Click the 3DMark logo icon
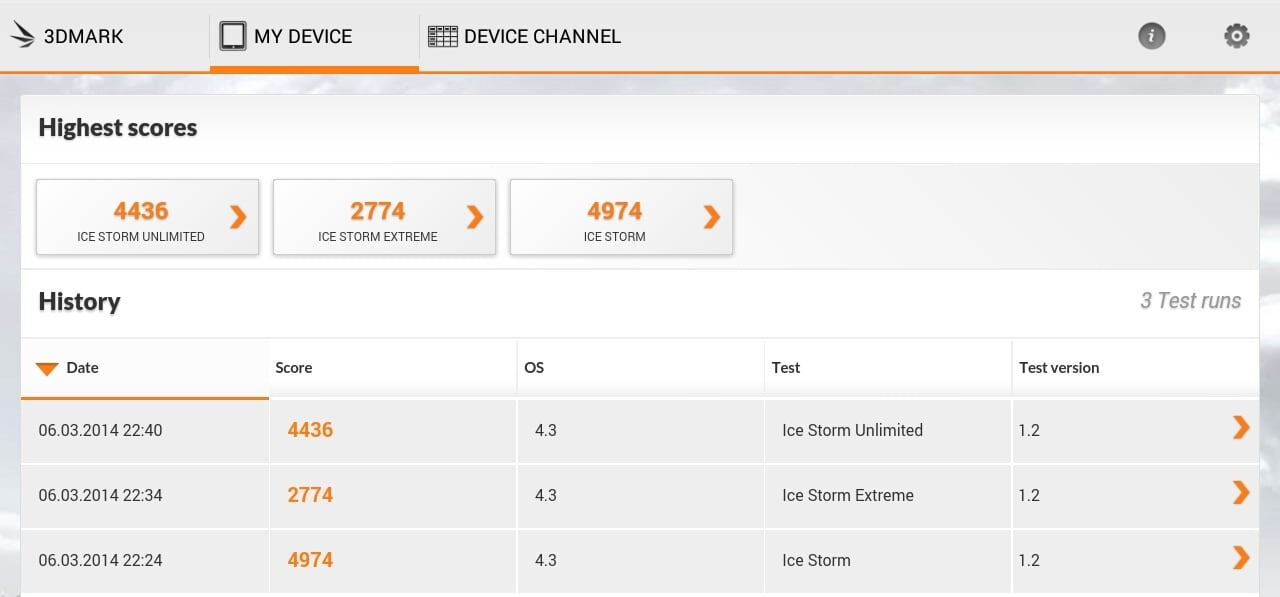The height and width of the screenshot is (597, 1280). tap(22, 36)
